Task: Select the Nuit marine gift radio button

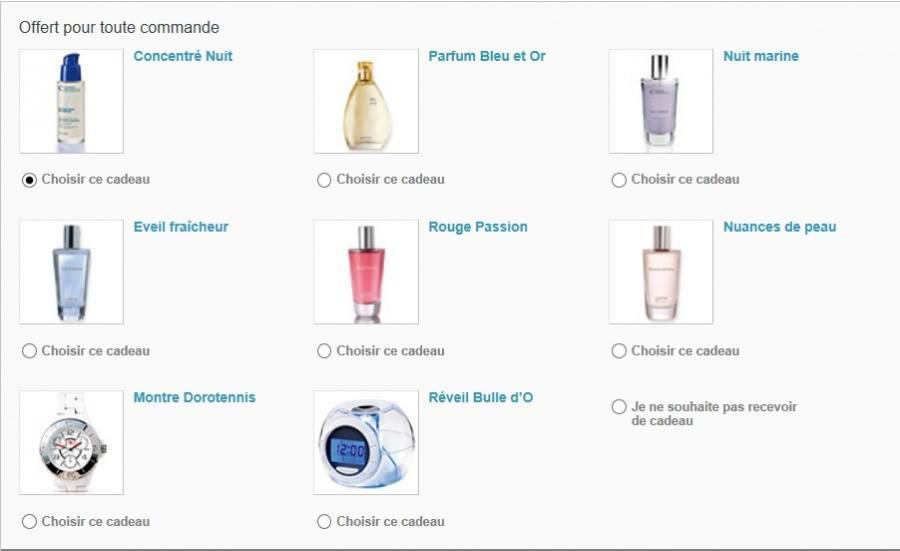Action: point(619,180)
